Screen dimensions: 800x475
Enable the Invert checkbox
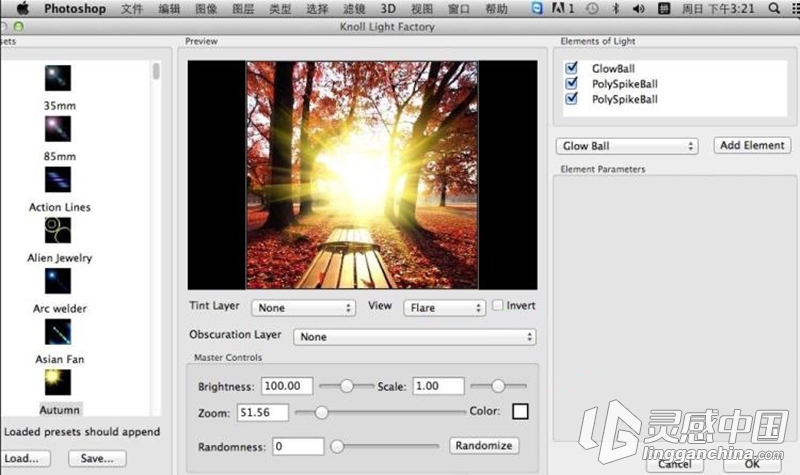click(x=497, y=306)
